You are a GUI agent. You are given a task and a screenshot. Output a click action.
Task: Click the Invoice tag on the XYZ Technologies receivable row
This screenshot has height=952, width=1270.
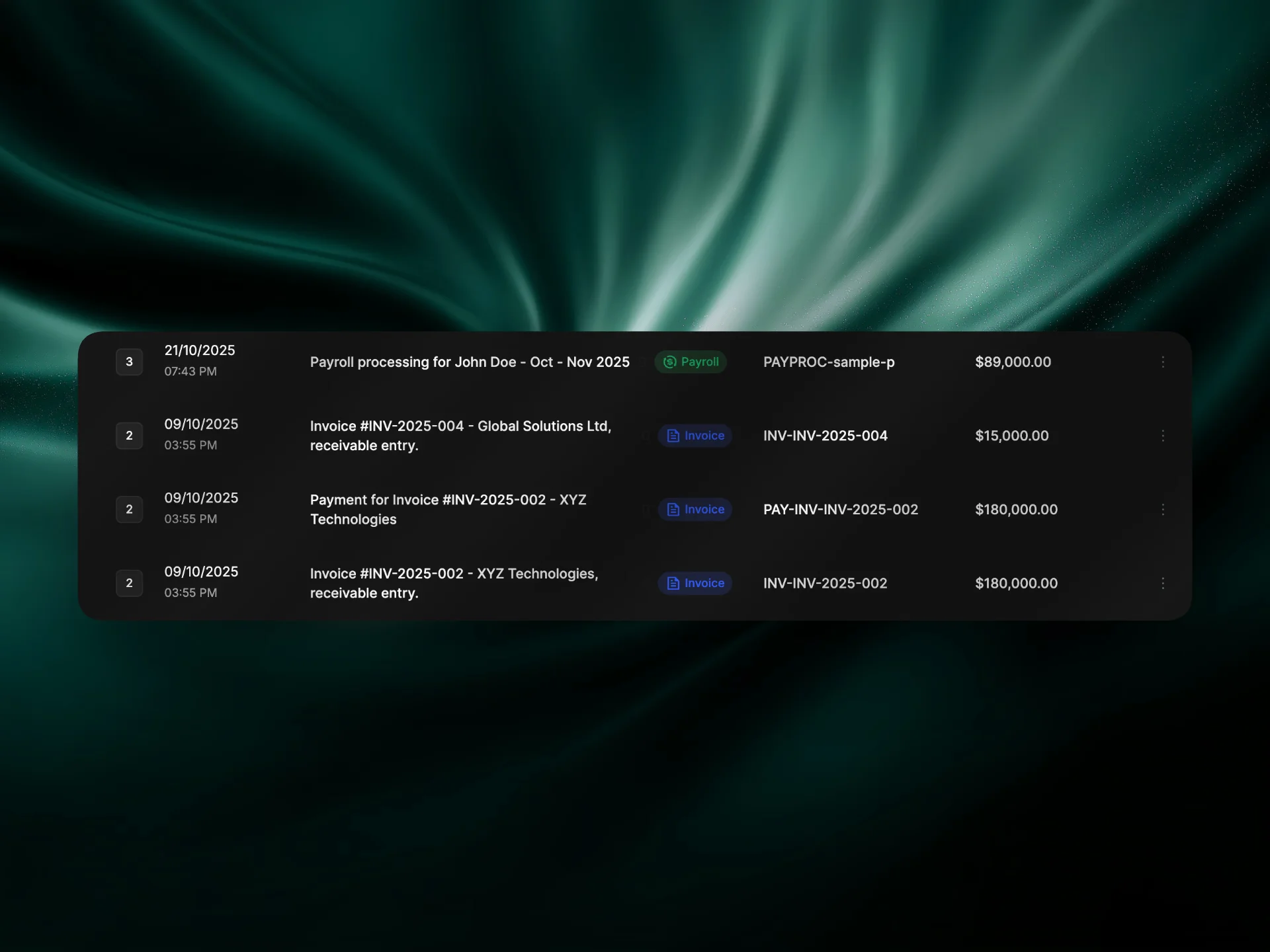[695, 583]
